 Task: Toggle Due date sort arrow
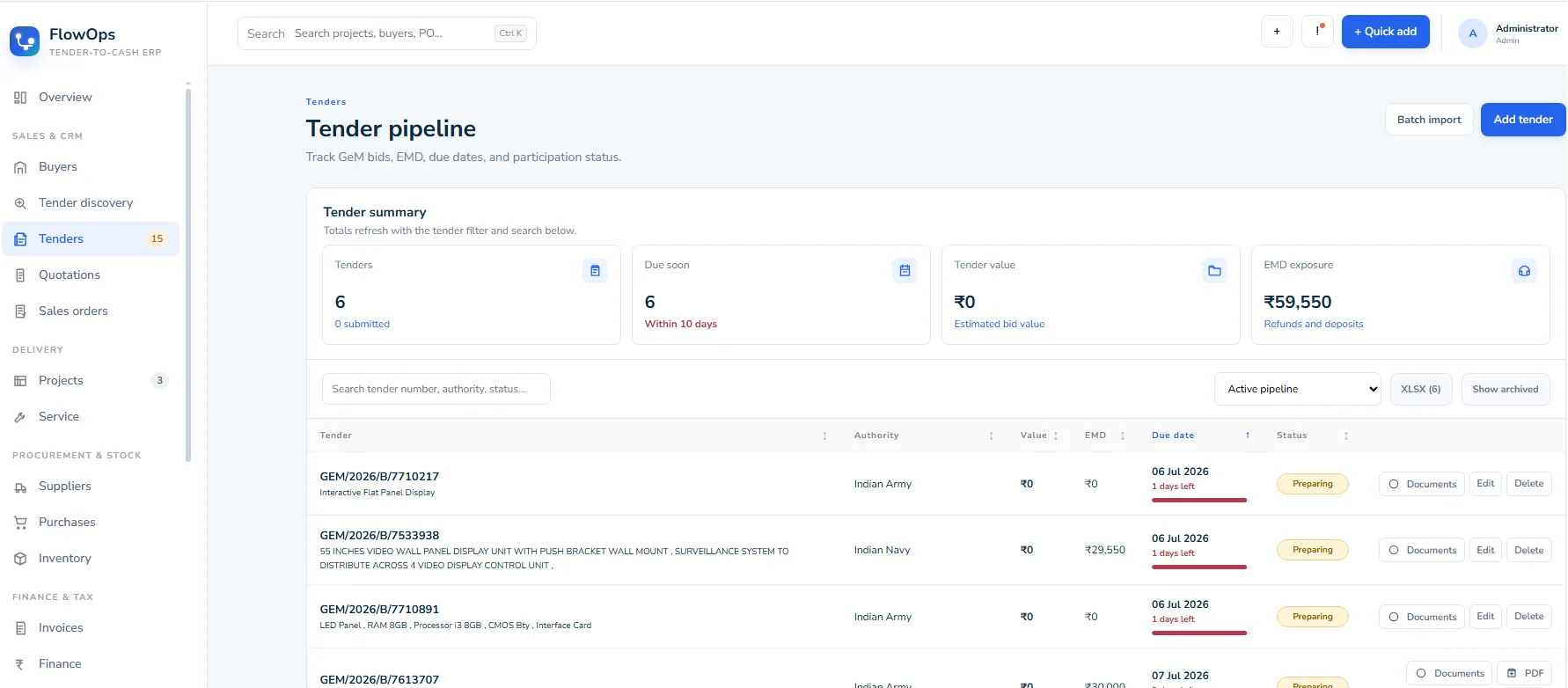click(x=1247, y=435)
